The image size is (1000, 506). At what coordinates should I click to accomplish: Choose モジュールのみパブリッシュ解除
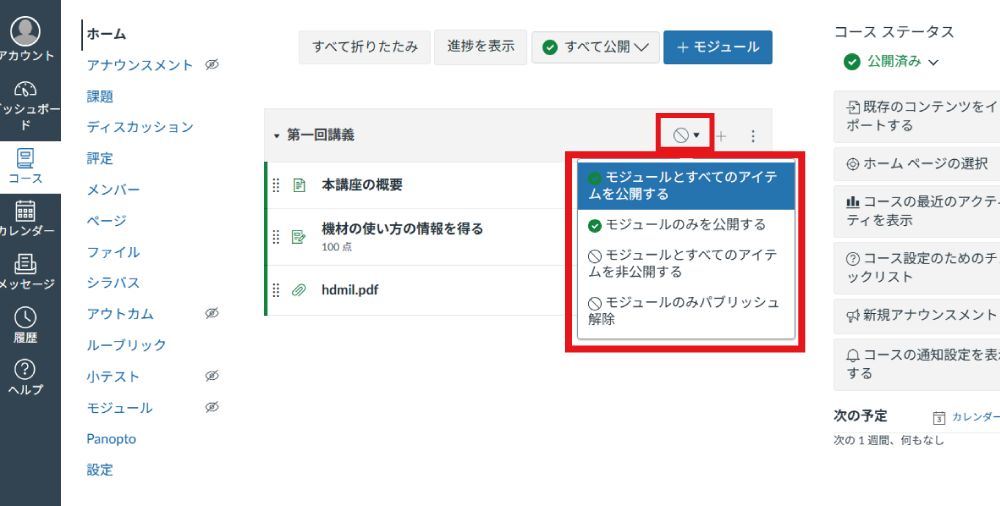click(x=686, y=311)
